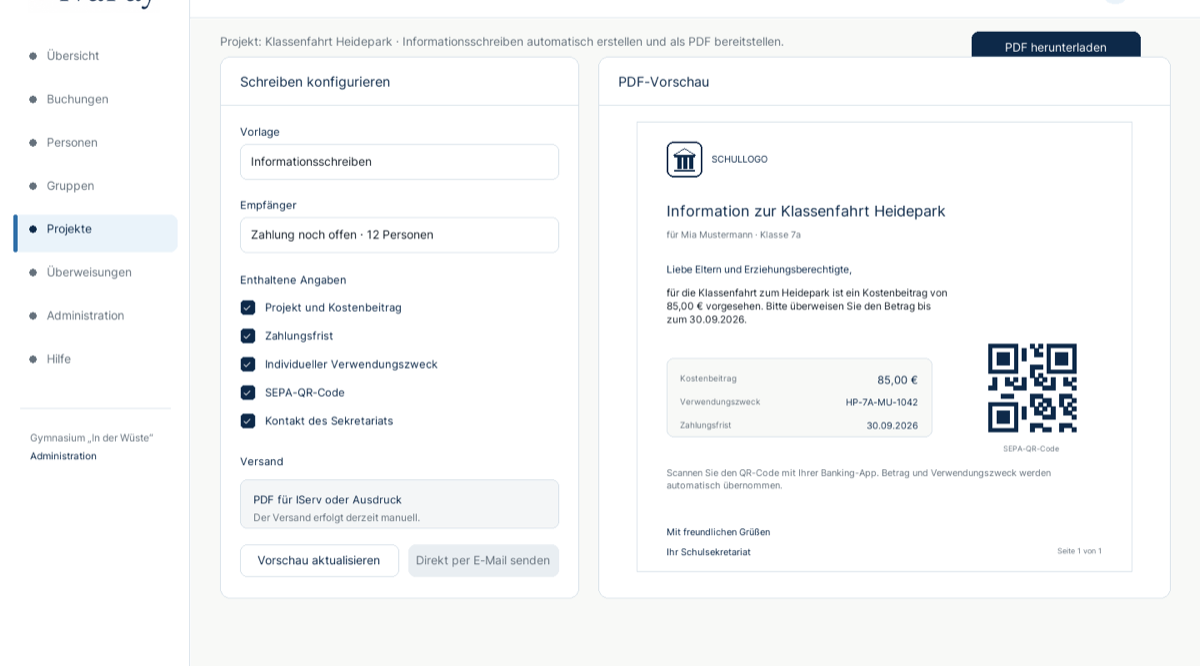Click the school logo icon in the preview
1200x666 pixels.
tap(685, 160)
